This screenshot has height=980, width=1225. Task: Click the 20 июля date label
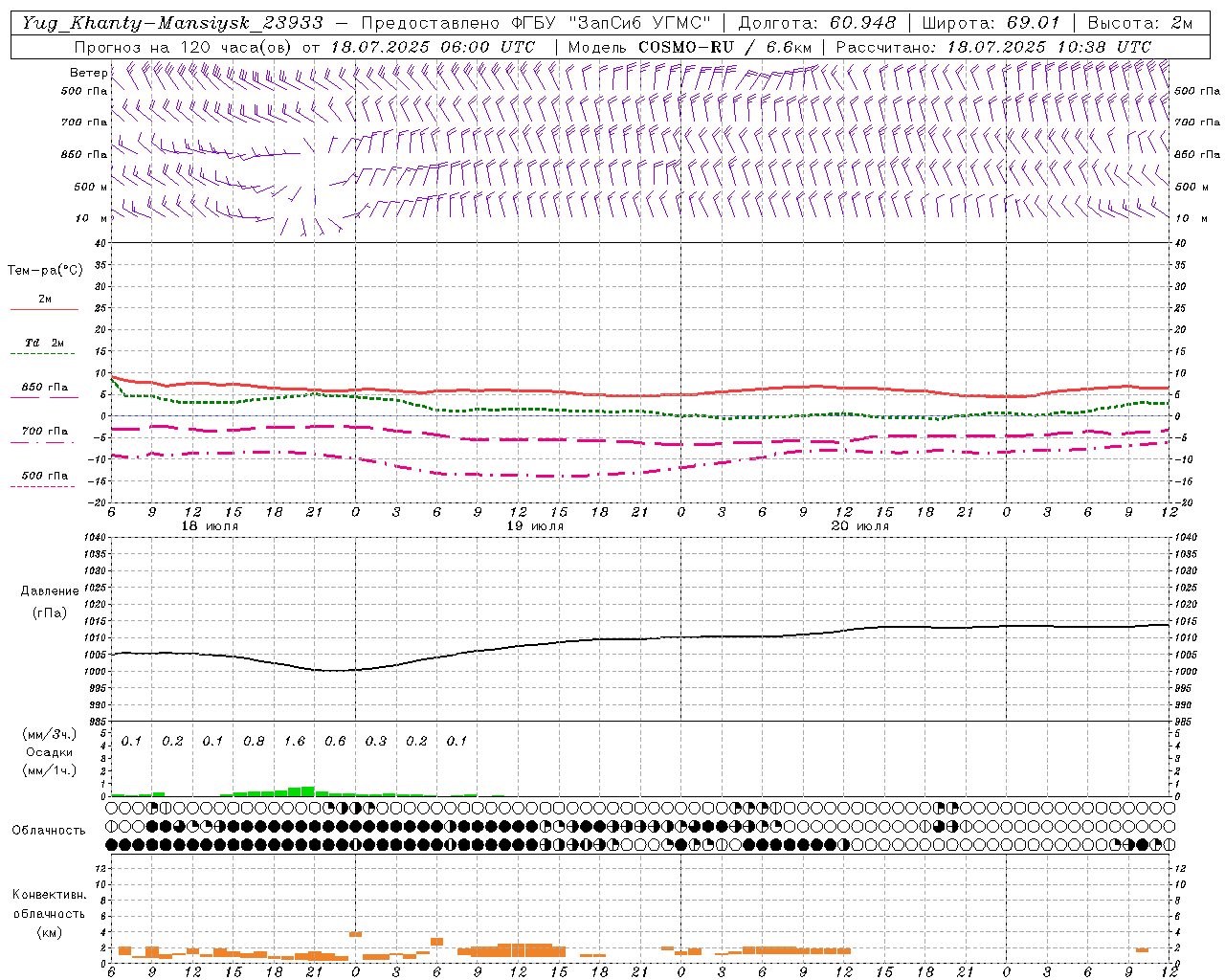click(x=859, y=526)
